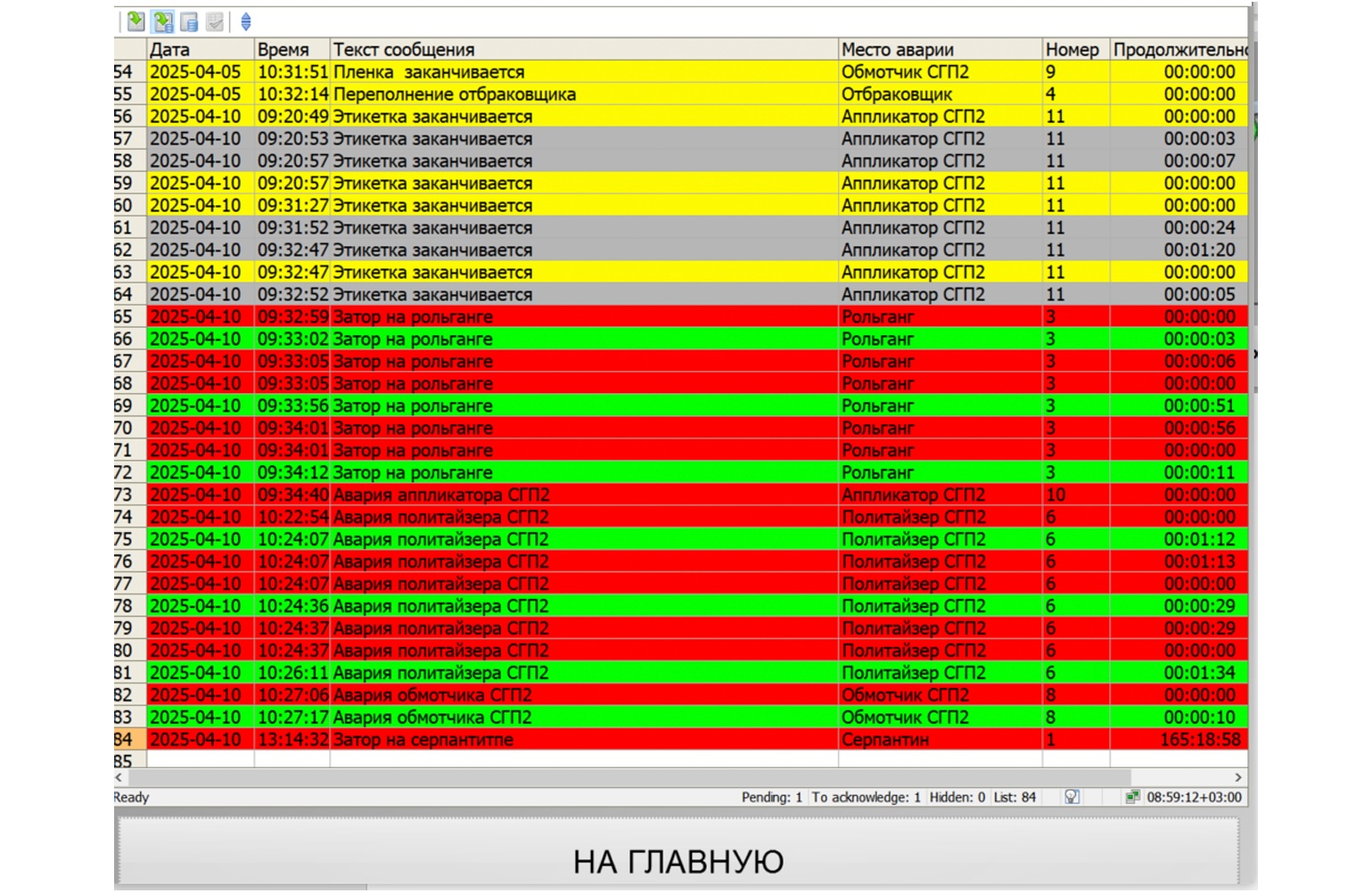
Task: Click the time cell 09:33:56
Action: pos(293,406)
